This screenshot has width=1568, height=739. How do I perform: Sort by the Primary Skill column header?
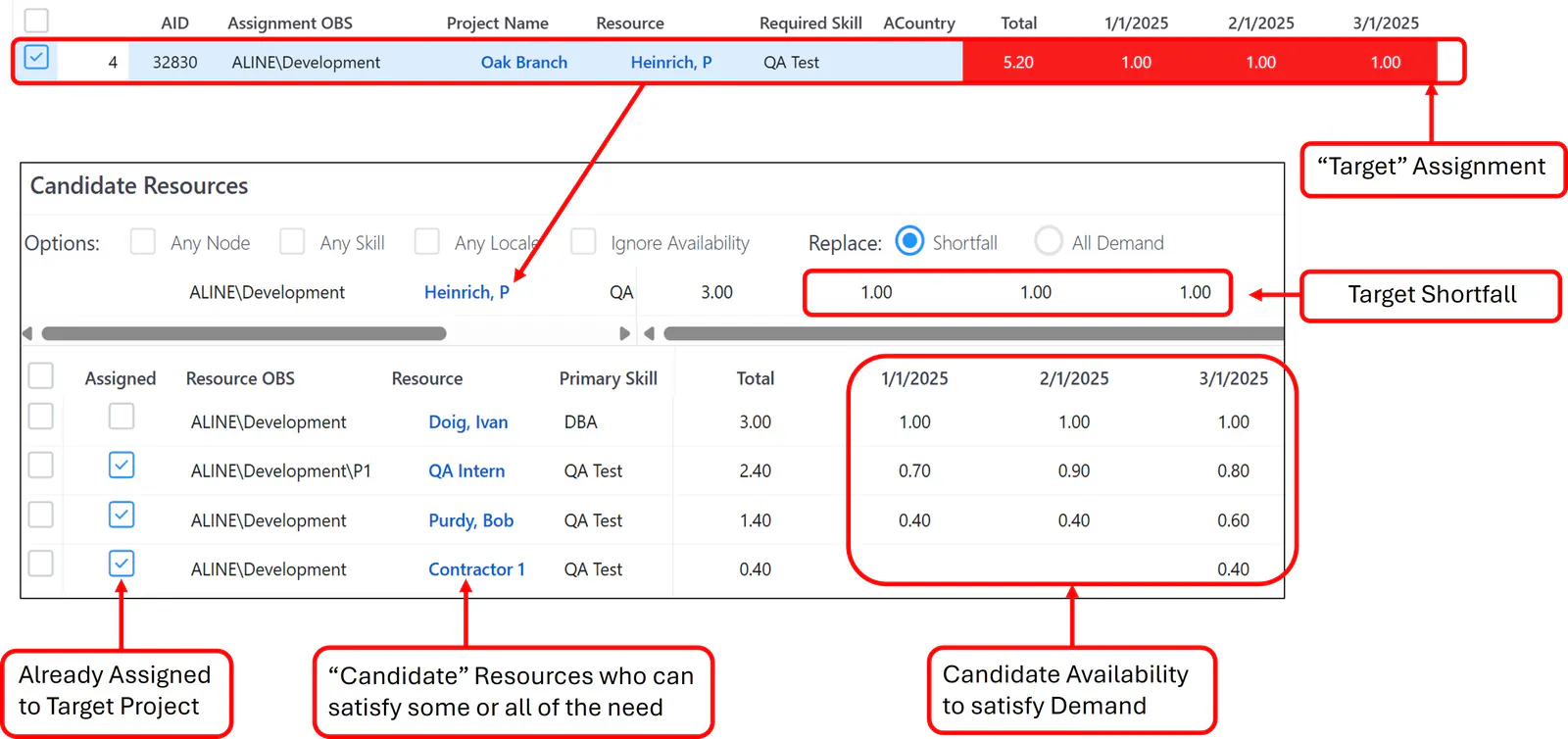tap(608, 378)
